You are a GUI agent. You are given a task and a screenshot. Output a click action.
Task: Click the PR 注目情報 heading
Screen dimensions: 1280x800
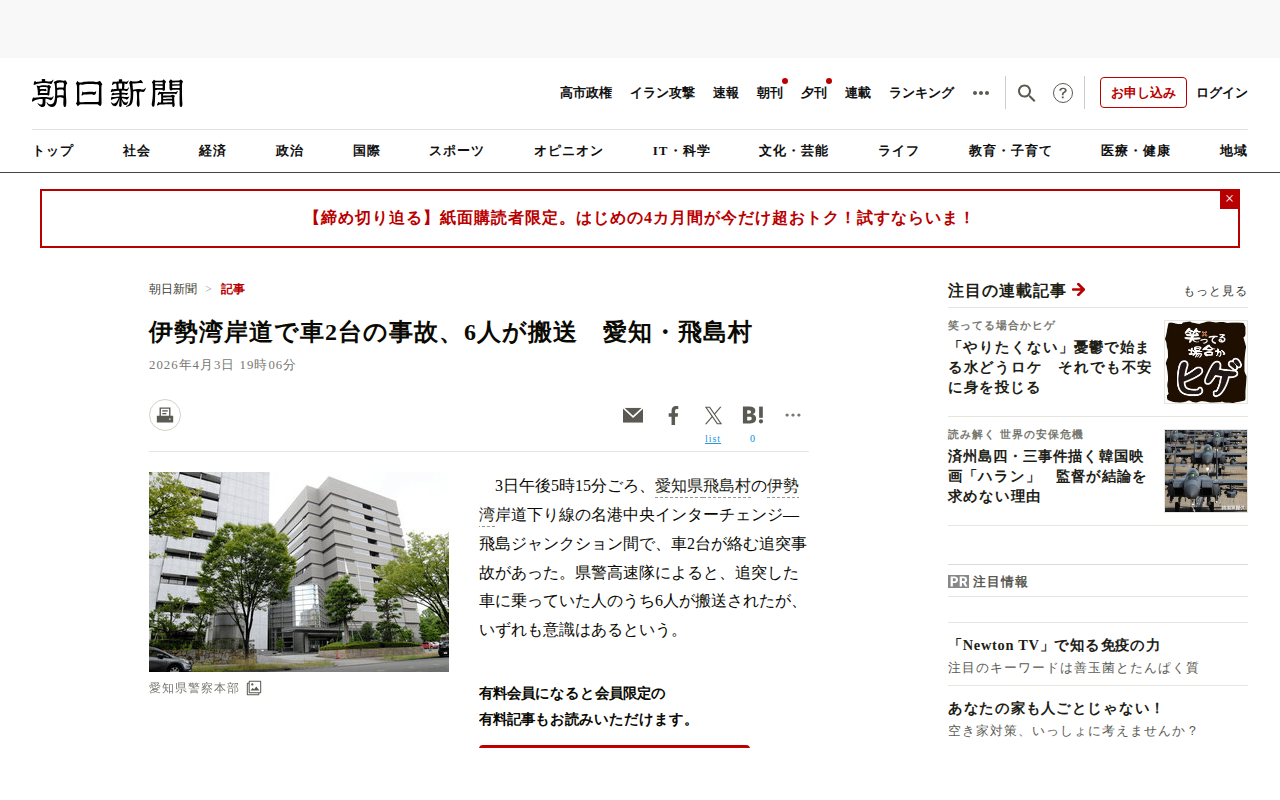(988, 581)
